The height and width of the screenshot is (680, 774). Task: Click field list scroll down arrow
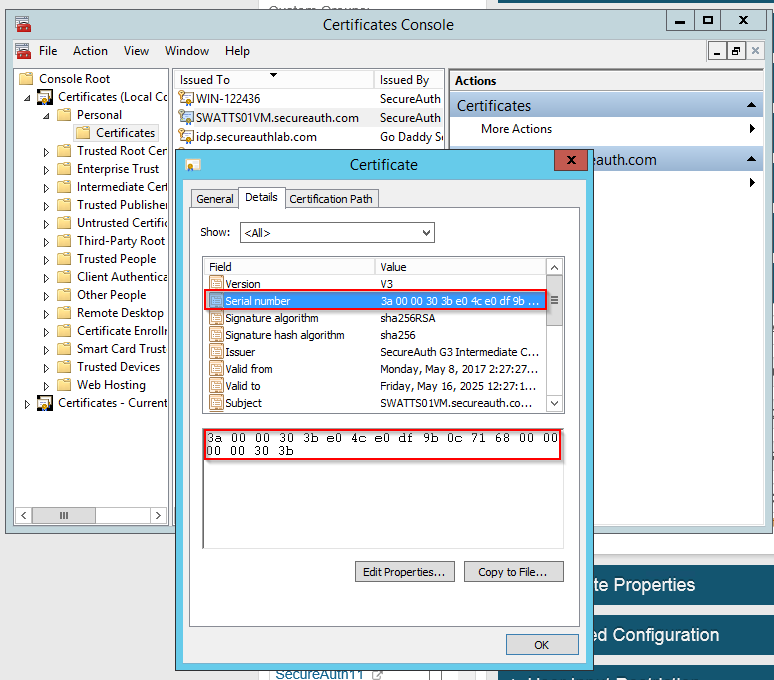pos(554,403)
